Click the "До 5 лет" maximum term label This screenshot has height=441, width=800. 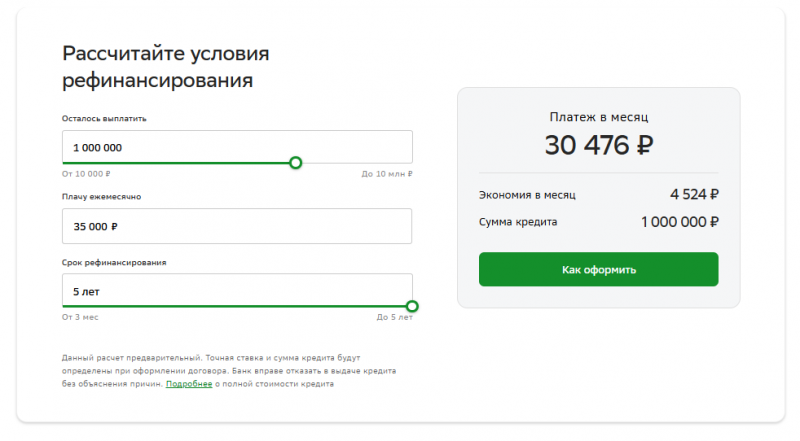(394, 317)
